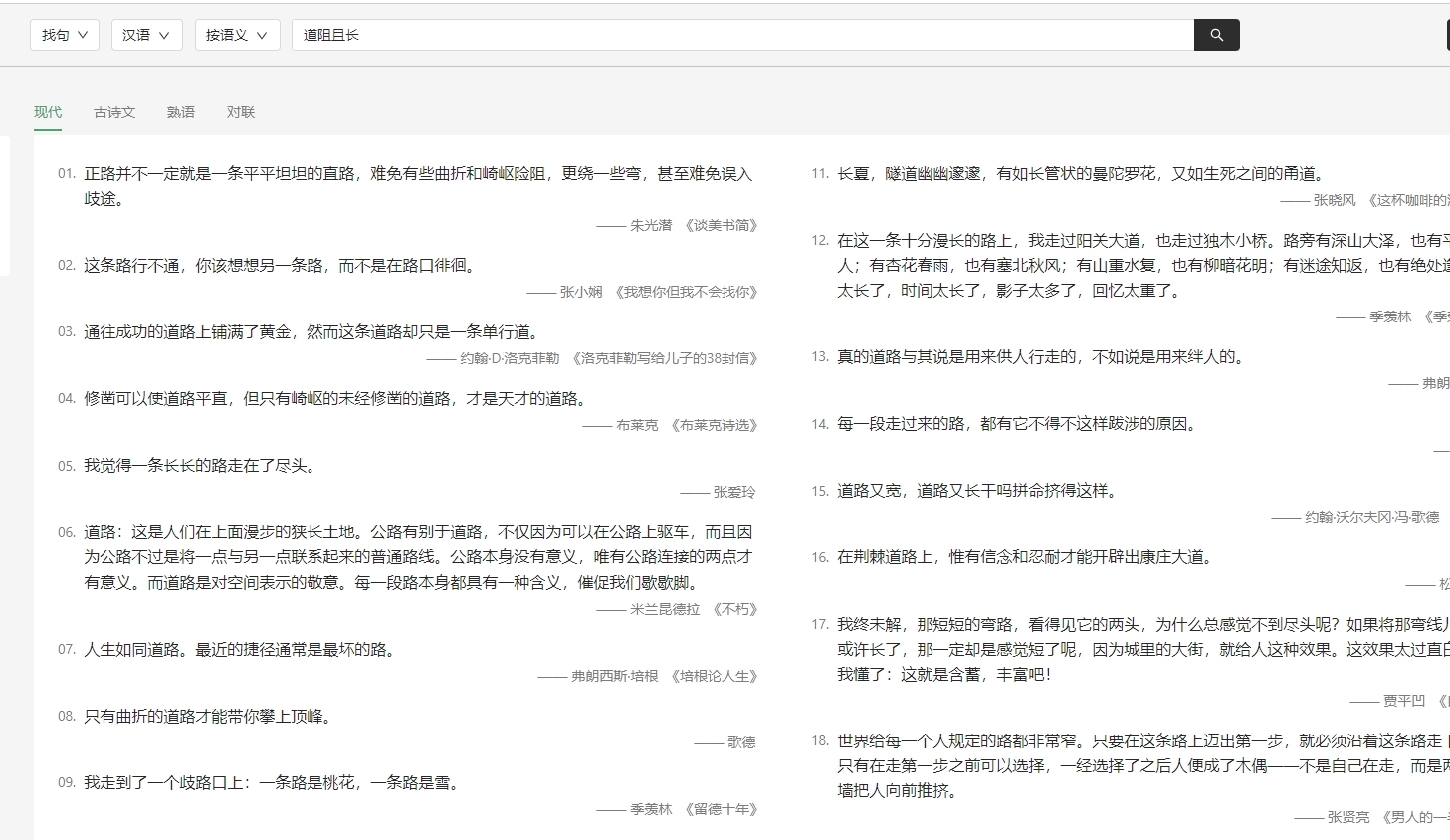Image resolution: width=1450 pixels, height=840 pixels.
Task: Click the source 季羡林《留德十年》
Action: click(694, 809)
